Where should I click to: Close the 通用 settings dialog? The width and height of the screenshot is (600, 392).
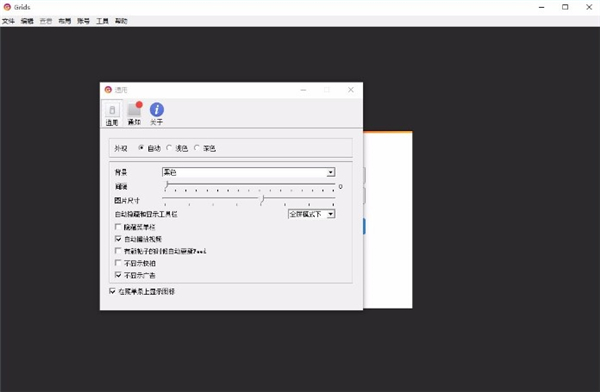coord(351,90)
